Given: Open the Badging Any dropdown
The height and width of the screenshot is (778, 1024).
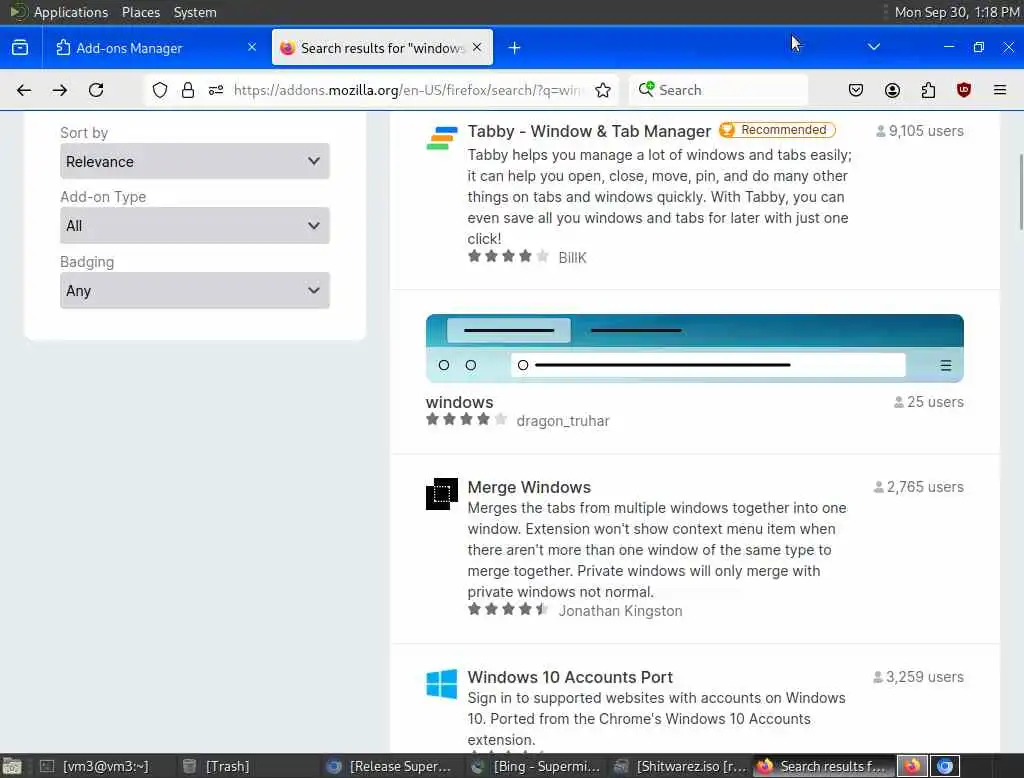Looking at the screenshot, I should click(x=195, y=291).
